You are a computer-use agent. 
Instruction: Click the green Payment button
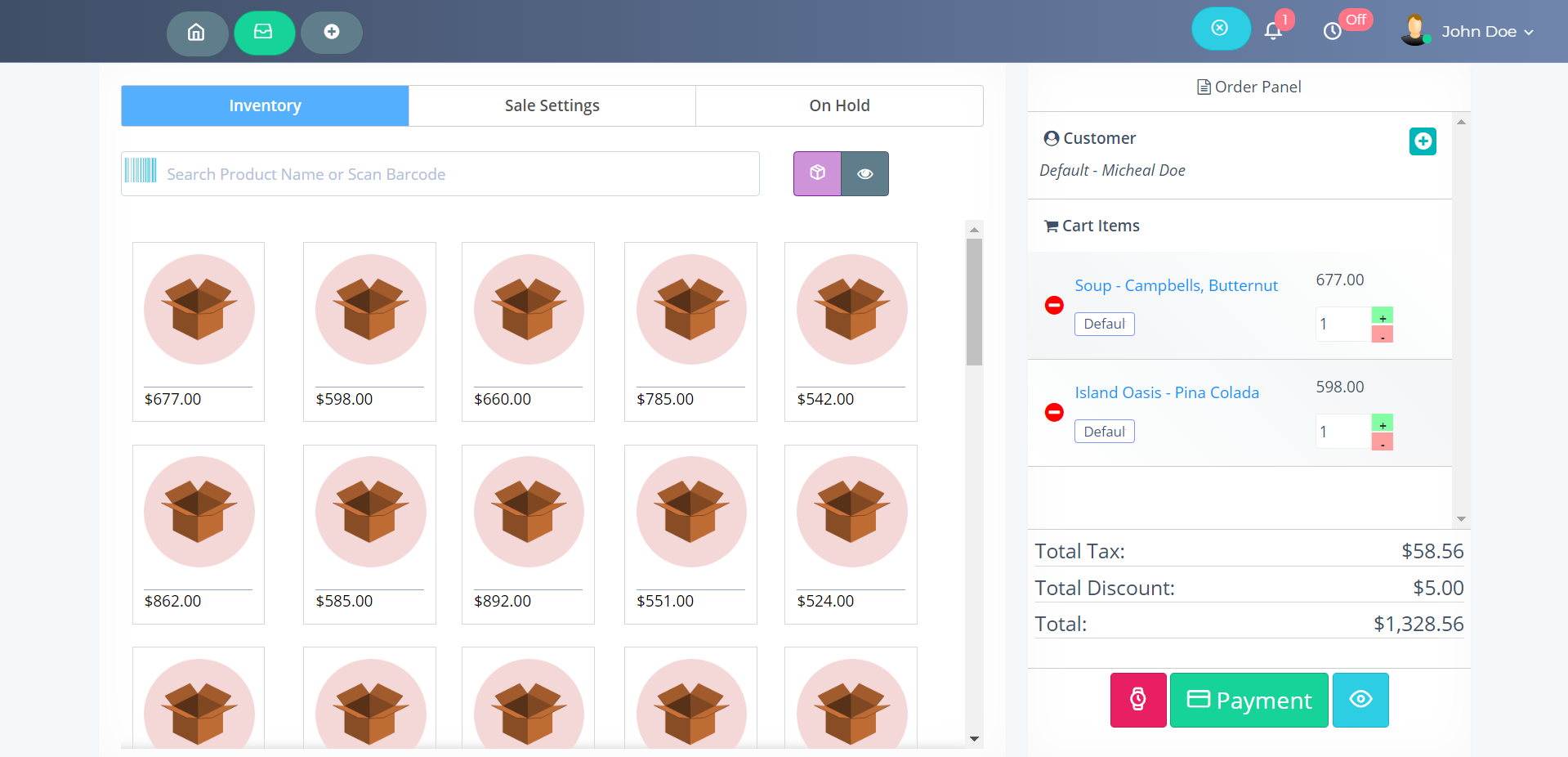[1249, 700]
